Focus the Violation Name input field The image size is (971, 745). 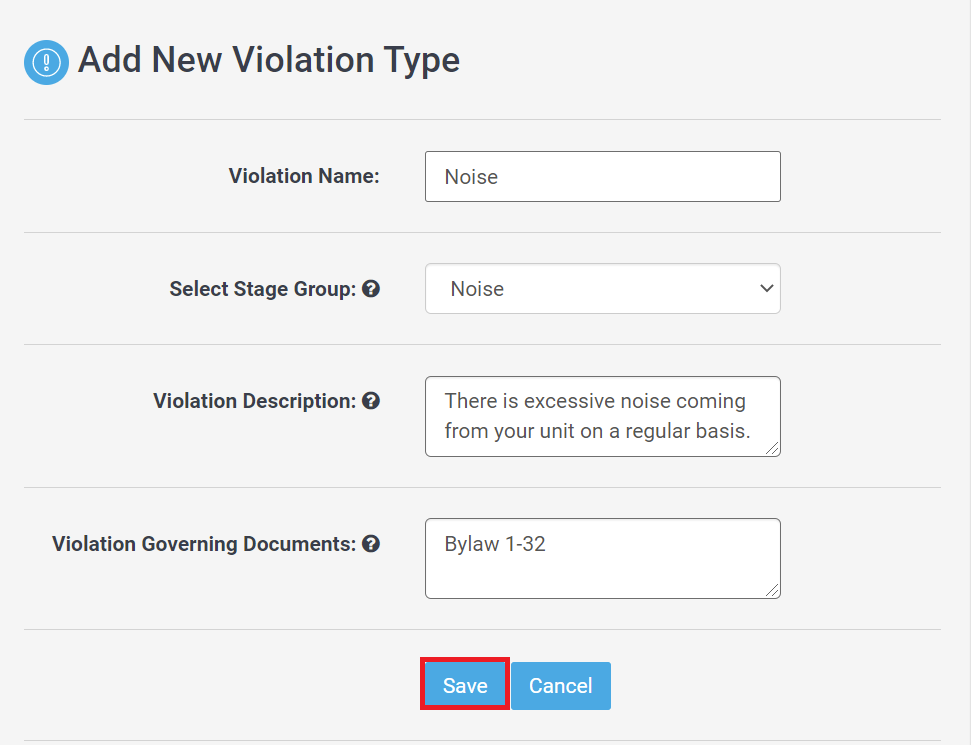pos(603,176)
